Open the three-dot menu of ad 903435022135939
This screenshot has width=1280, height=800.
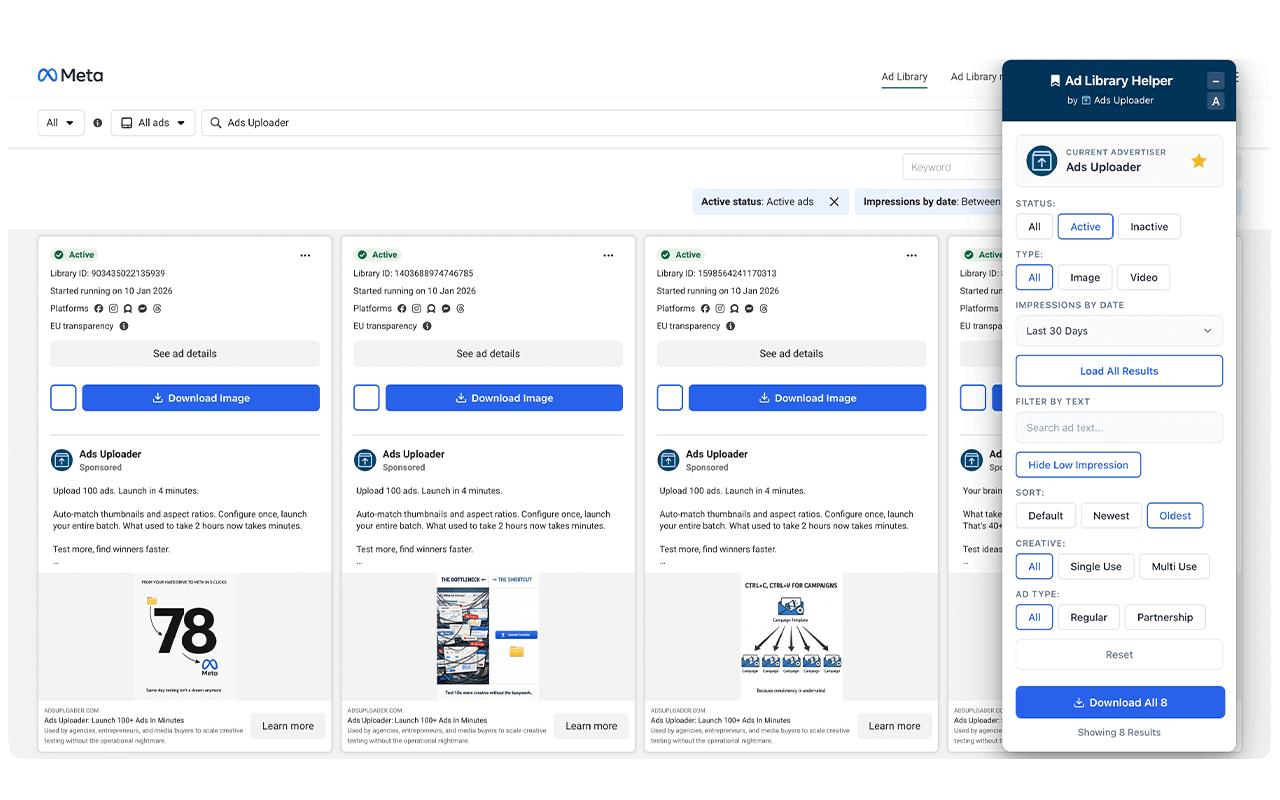305,255
